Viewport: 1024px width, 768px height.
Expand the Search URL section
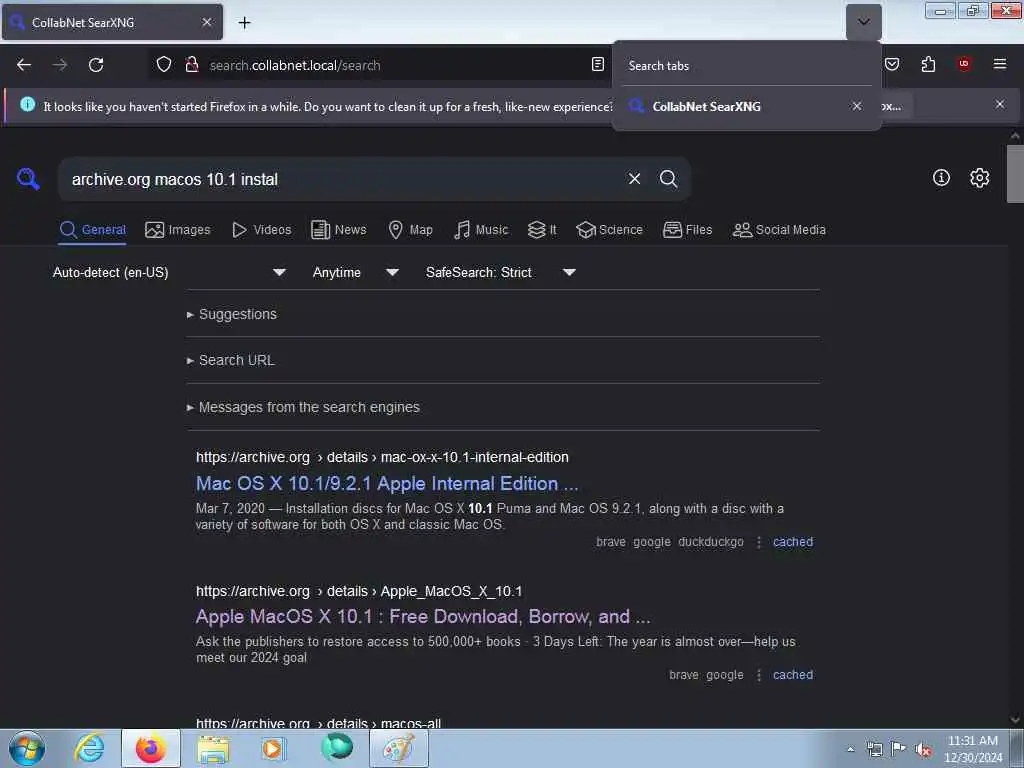point(231,360)
